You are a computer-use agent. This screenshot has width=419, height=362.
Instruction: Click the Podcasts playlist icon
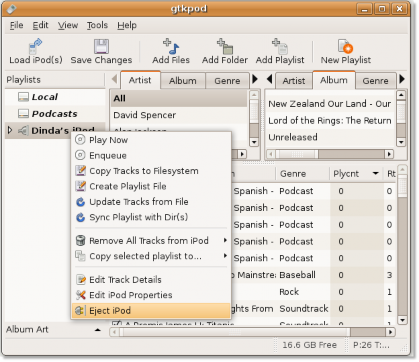coord(23,114)
